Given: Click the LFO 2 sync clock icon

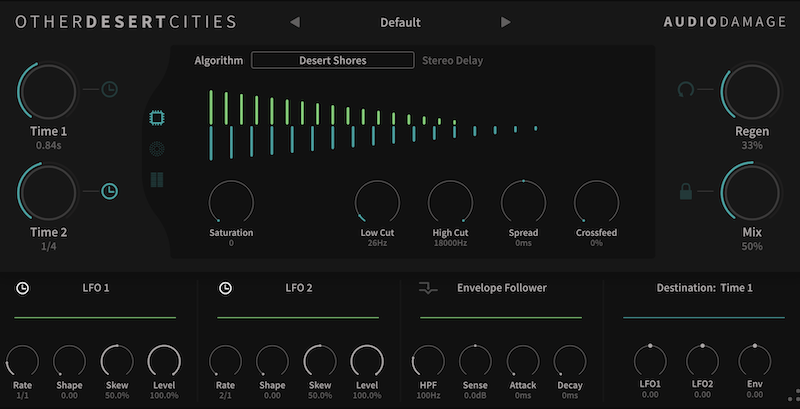Looking at the screenshot, I should (x=227, y=288).
